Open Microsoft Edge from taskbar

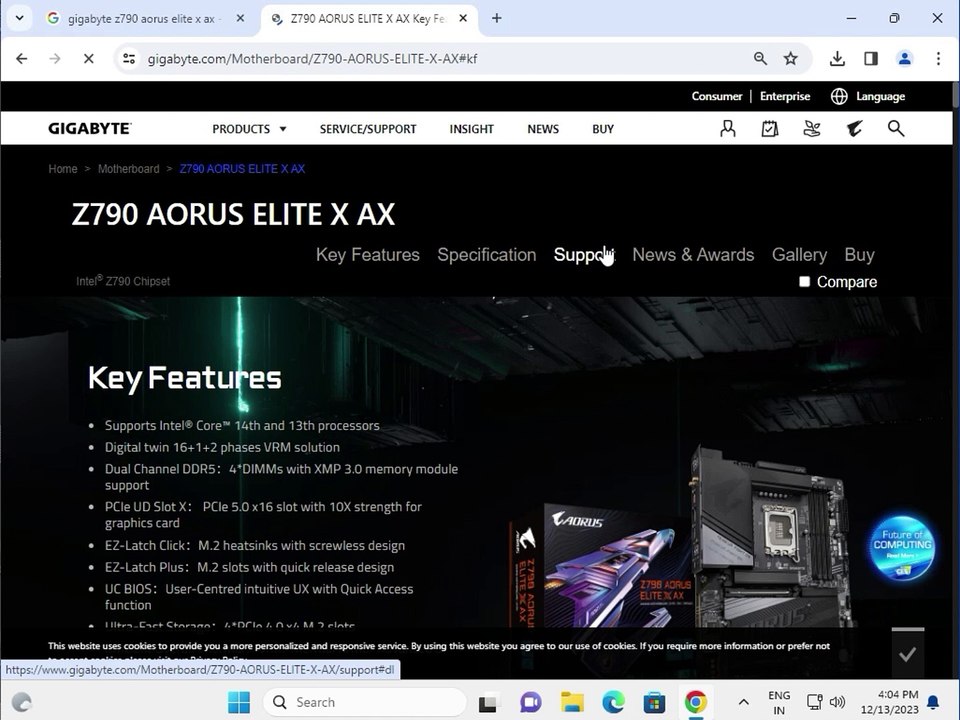(613, 702)
